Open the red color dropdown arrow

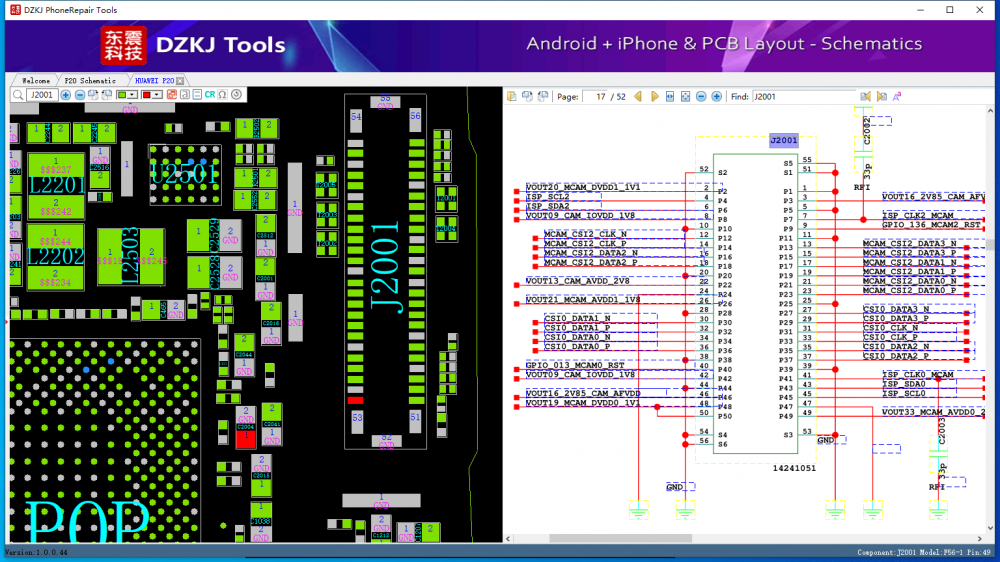pyautogui.click(x=157, y=95)
